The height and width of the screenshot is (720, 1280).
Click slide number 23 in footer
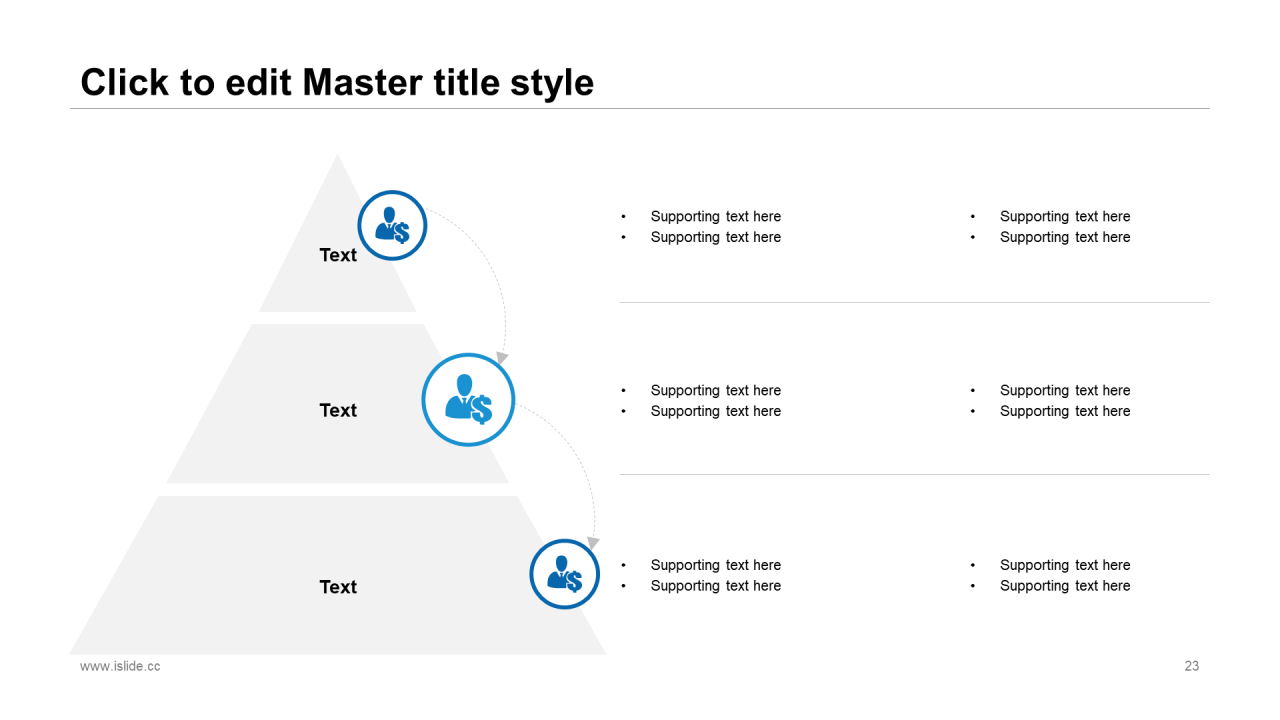pyautogui.click(x=1192, y=666)
